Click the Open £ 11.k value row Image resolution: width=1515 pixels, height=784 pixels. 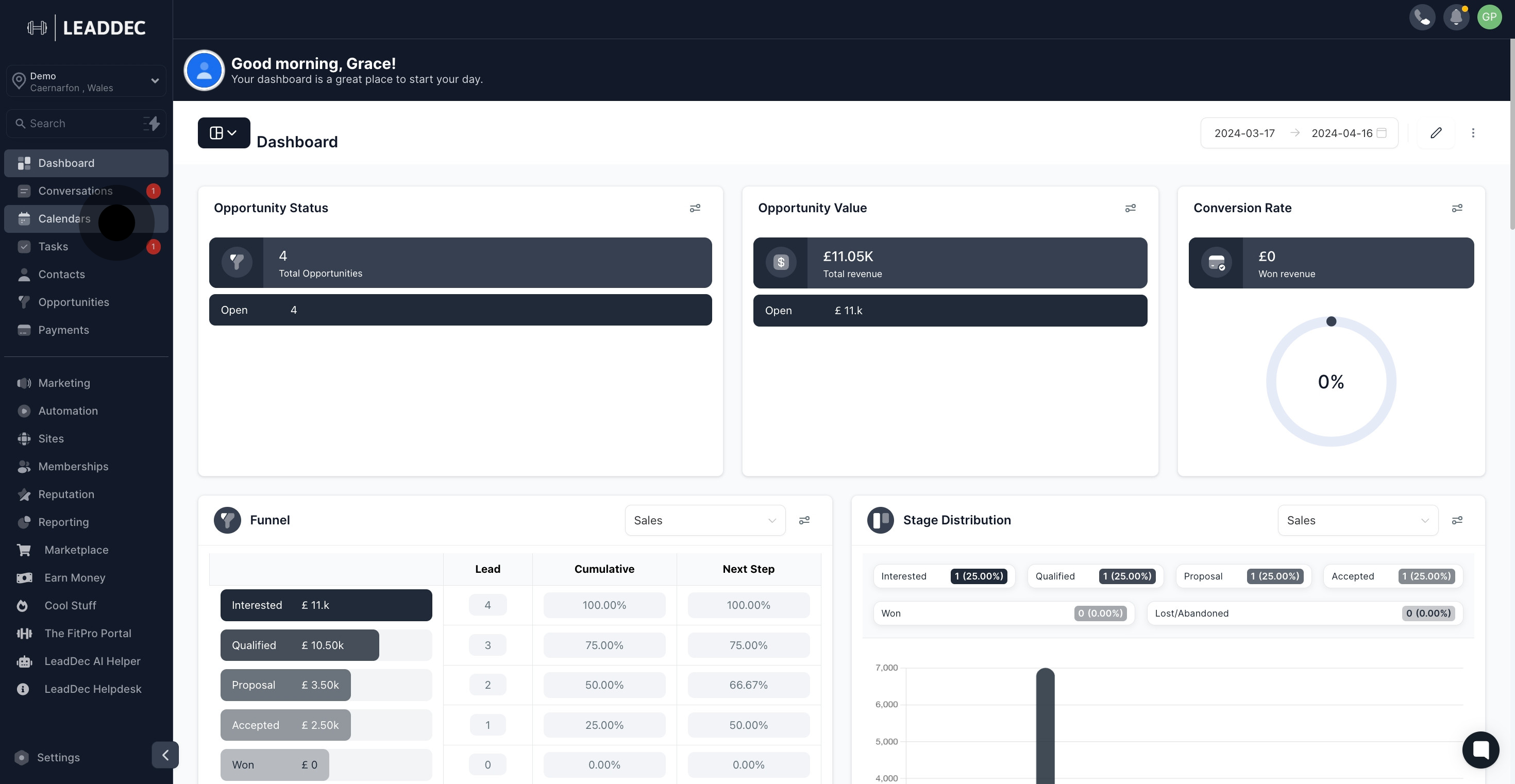[949, 310]
